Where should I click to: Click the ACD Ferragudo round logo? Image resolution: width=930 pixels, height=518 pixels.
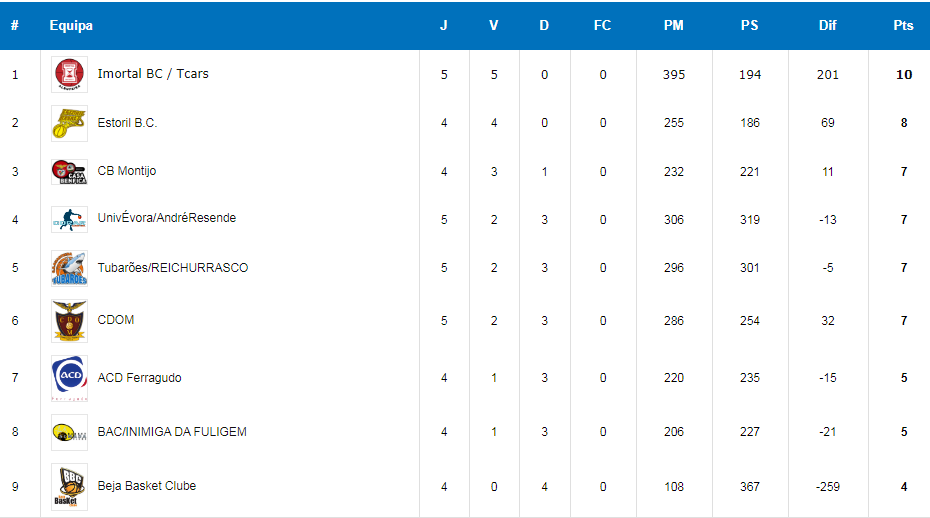pyautogui.click(x=69, y=378)
